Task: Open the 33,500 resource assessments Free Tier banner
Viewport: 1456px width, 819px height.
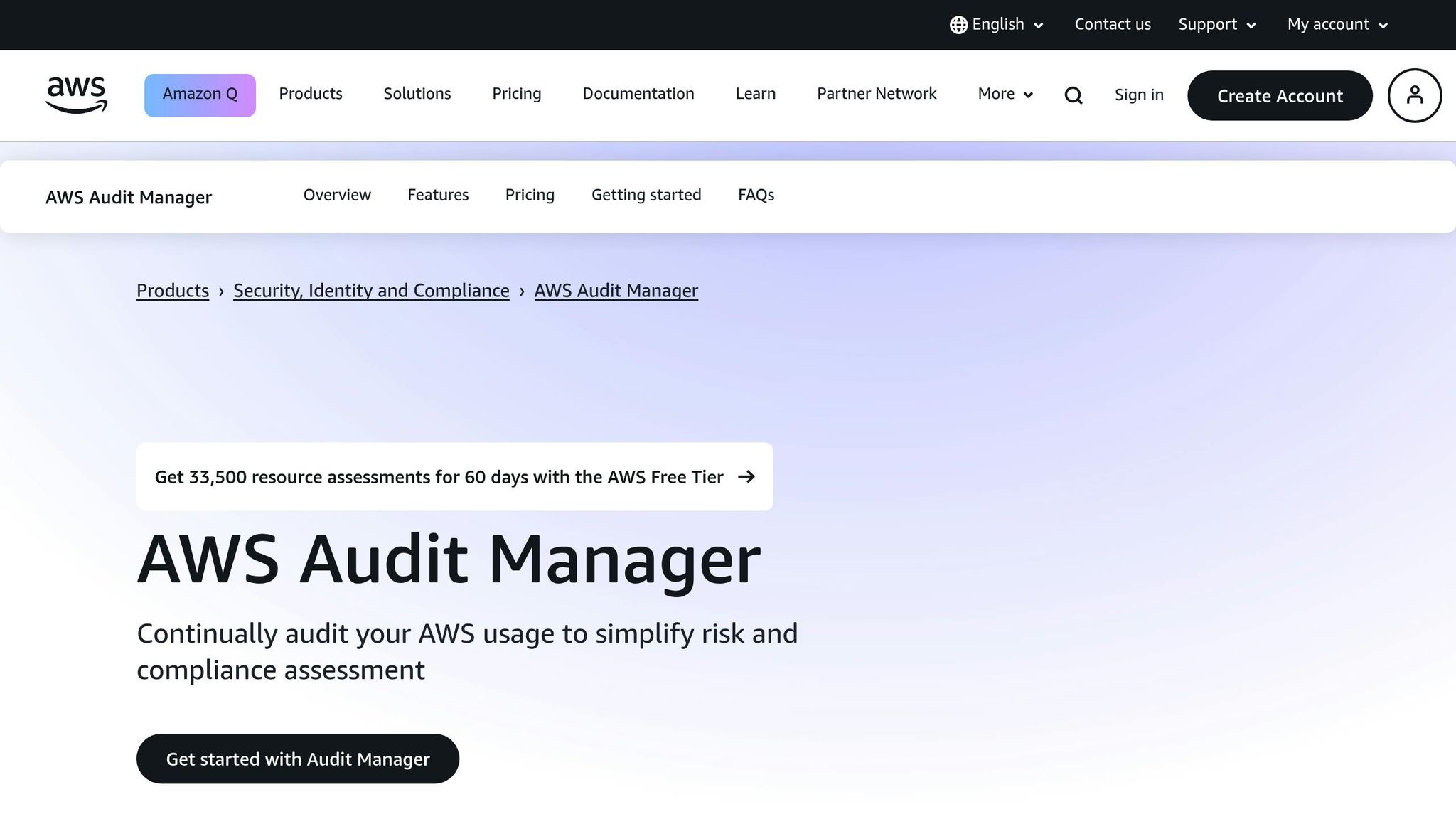Action: 455,476
